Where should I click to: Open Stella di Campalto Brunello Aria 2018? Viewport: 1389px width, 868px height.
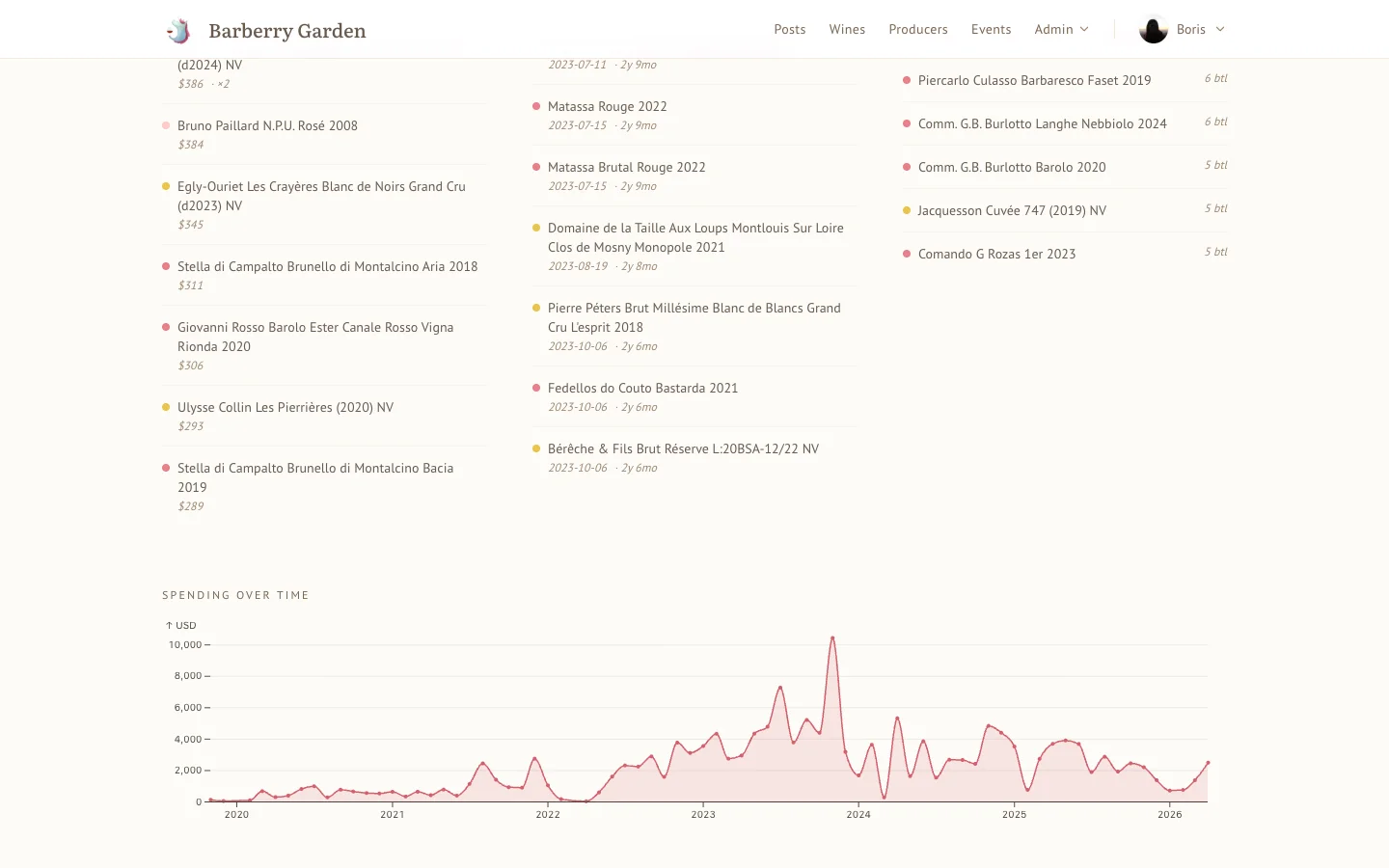point(326,266)
